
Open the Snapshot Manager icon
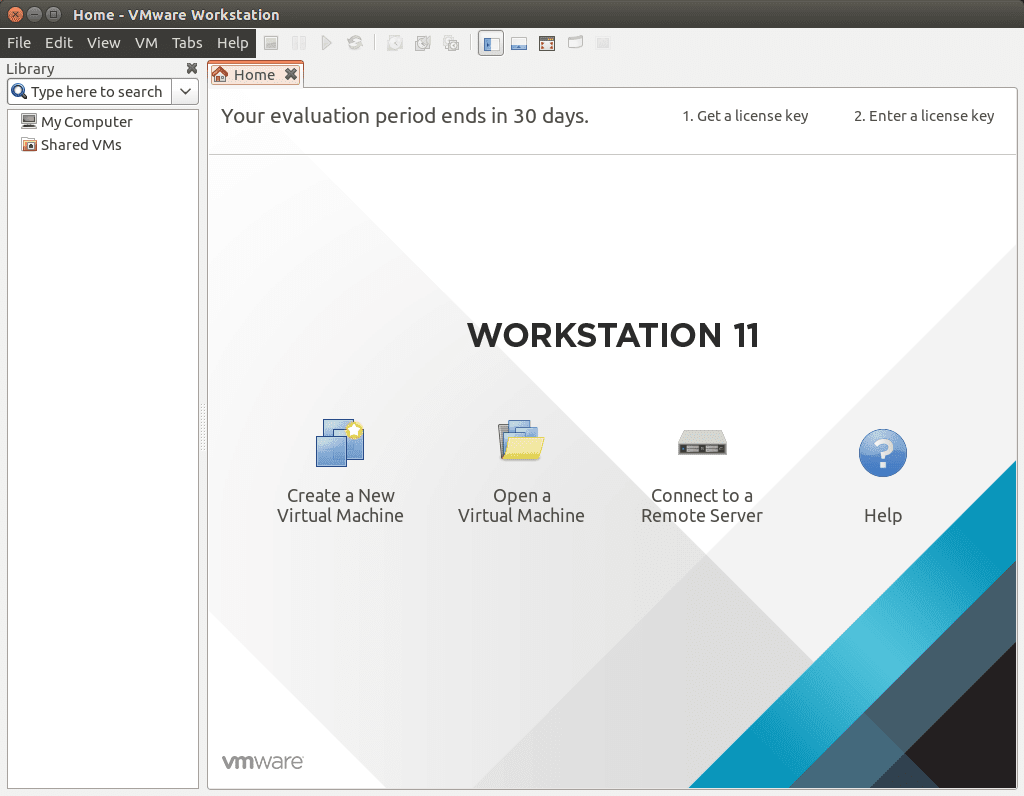click(x=451, y=43)
